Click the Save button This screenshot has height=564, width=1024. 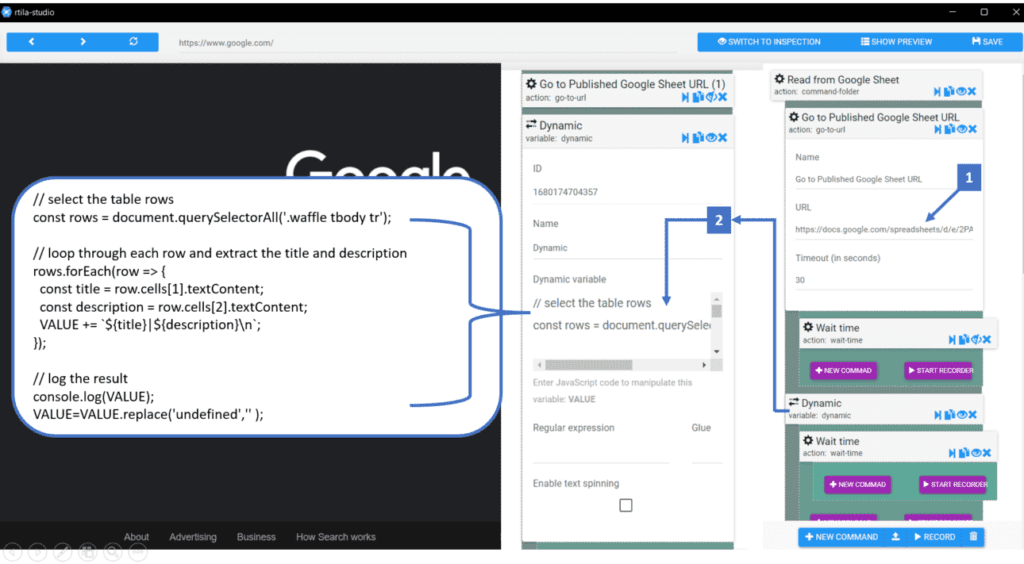click(987, 42)
